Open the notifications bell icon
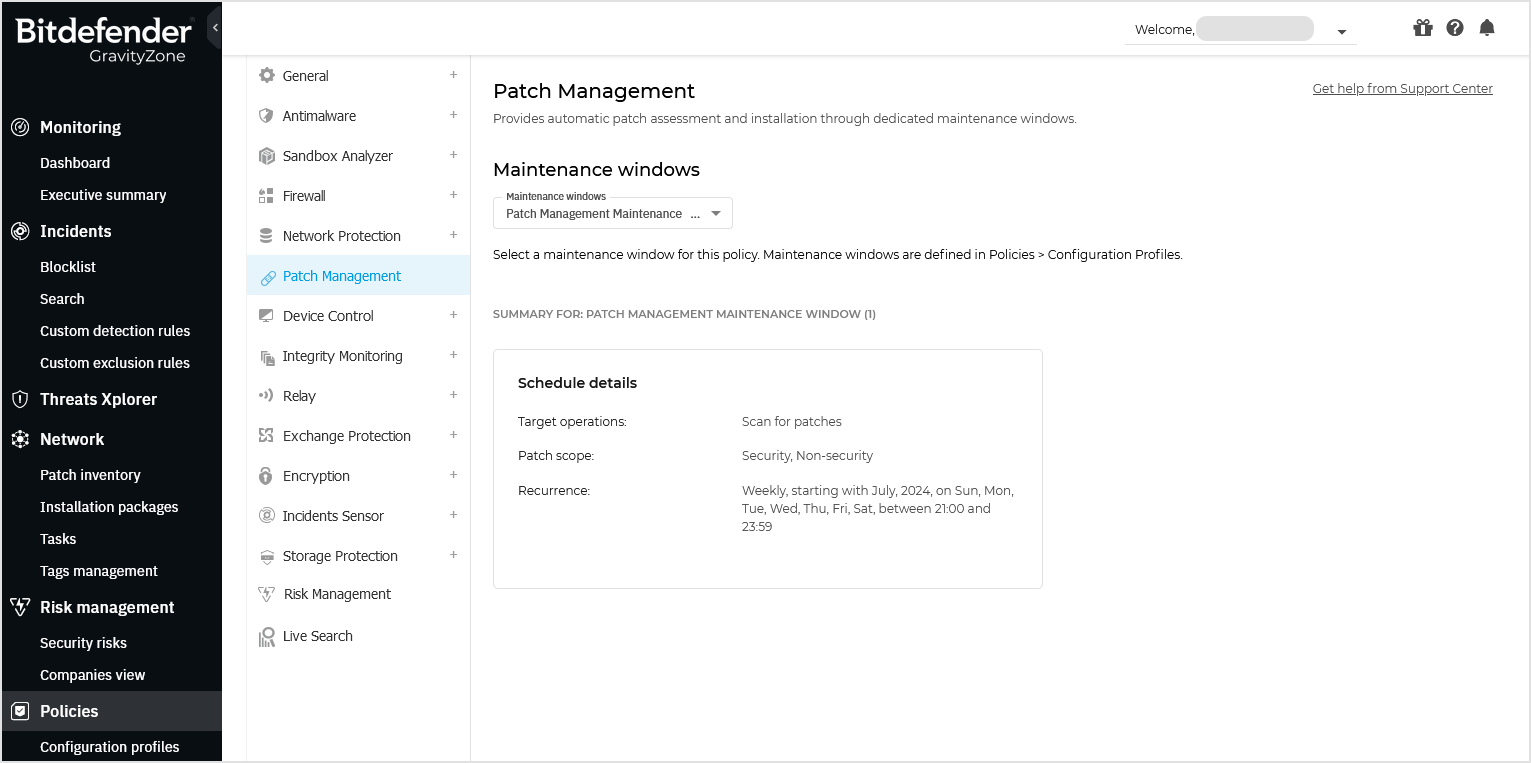 coord(1487,28)
